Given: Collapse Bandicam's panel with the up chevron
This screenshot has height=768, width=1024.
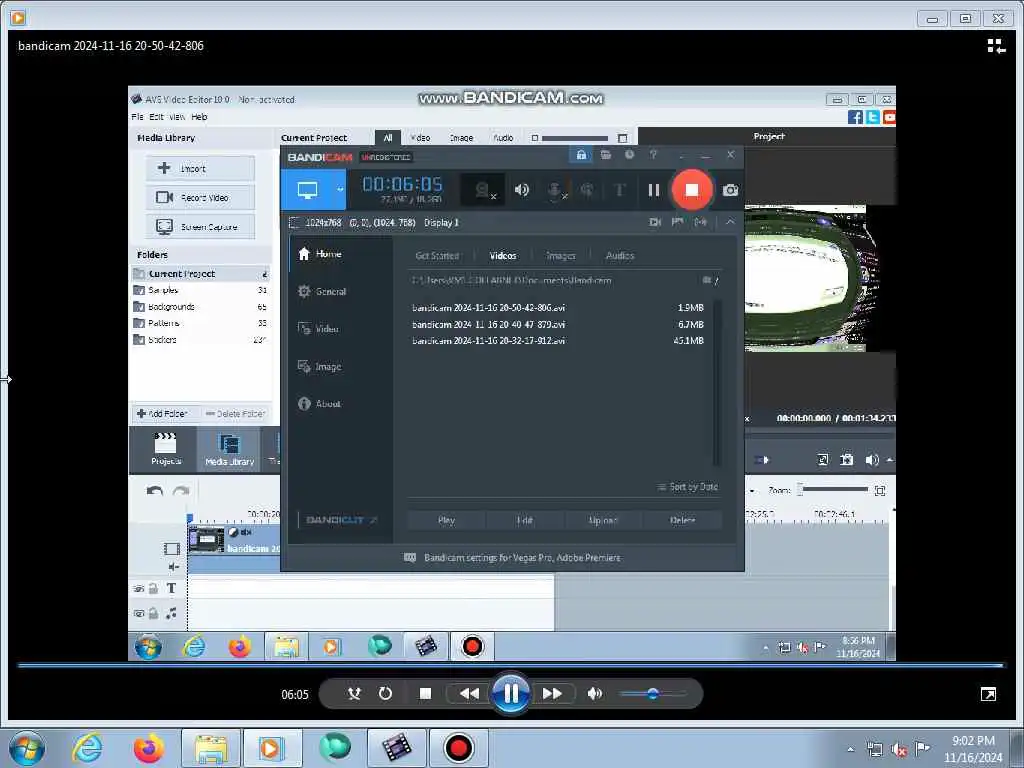Looking at the screenshot, I should (730, 222).
